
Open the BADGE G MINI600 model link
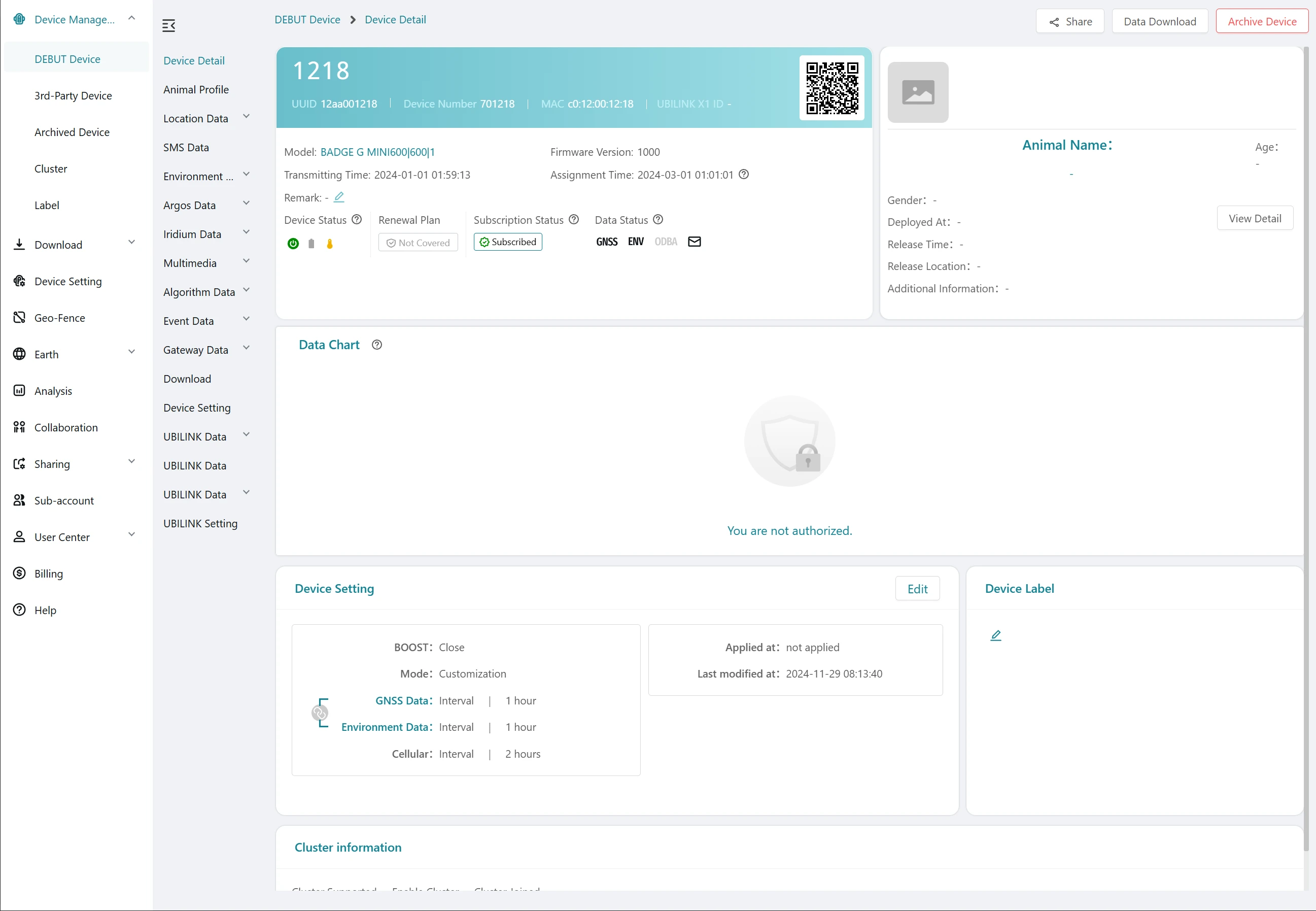(x=377, y=152)
